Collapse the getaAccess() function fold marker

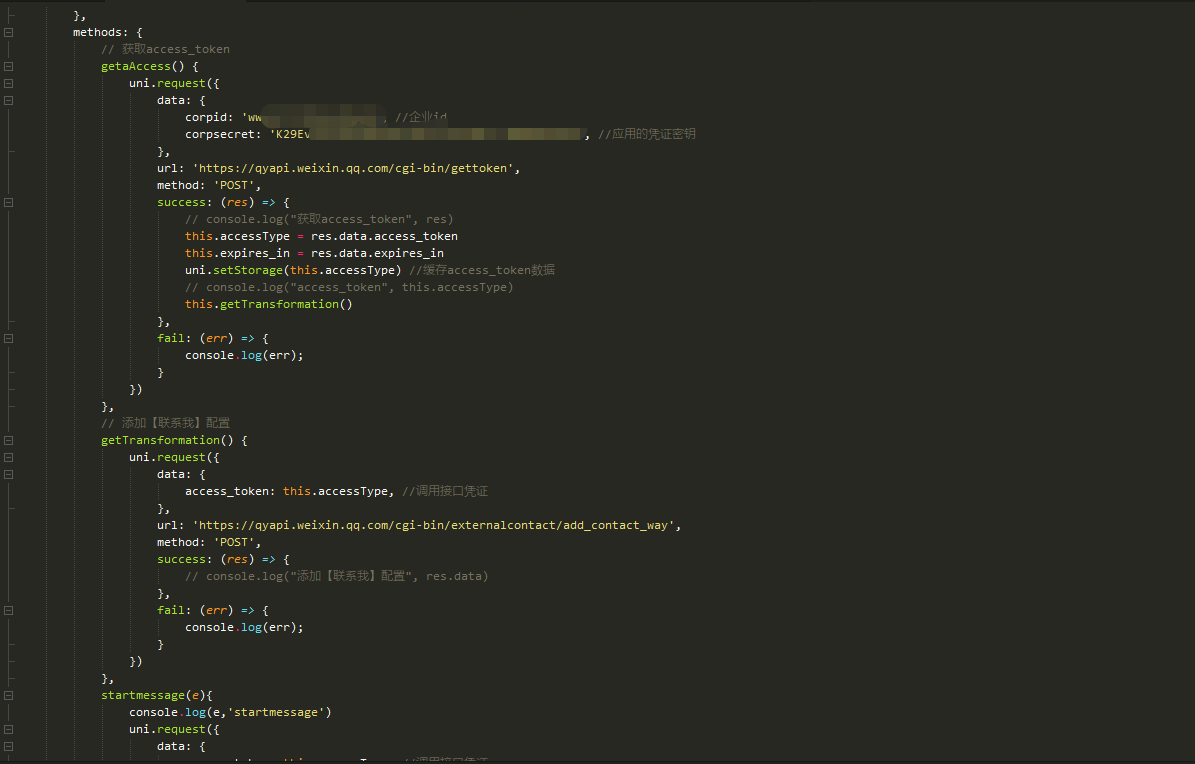point(8,66)
